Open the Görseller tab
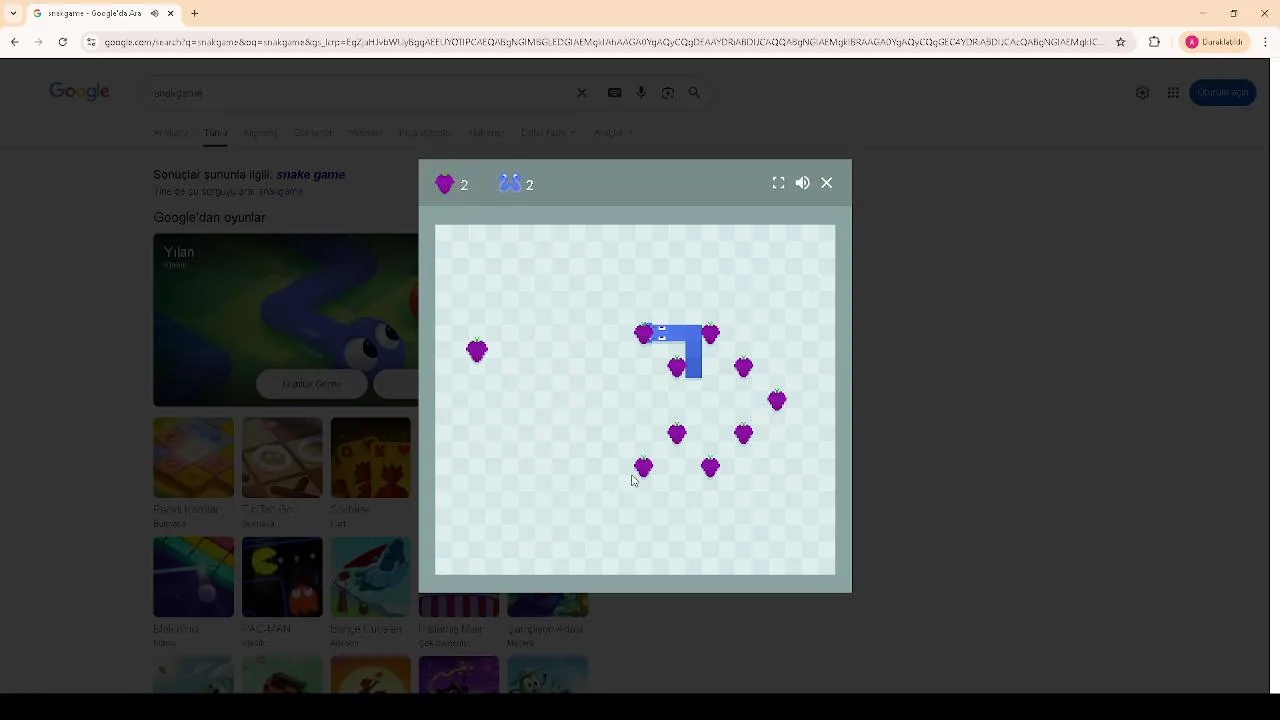 (x=312, y=132)
